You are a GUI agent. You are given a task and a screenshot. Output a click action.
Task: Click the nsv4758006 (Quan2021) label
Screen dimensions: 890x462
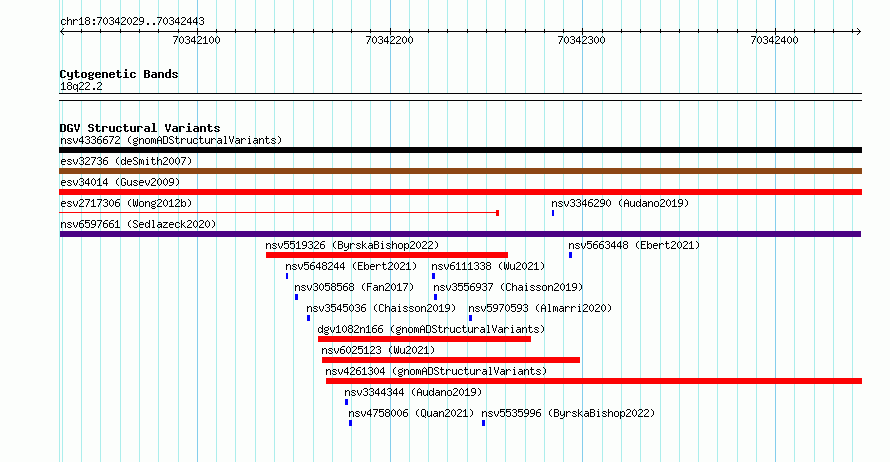coord(411,413)
